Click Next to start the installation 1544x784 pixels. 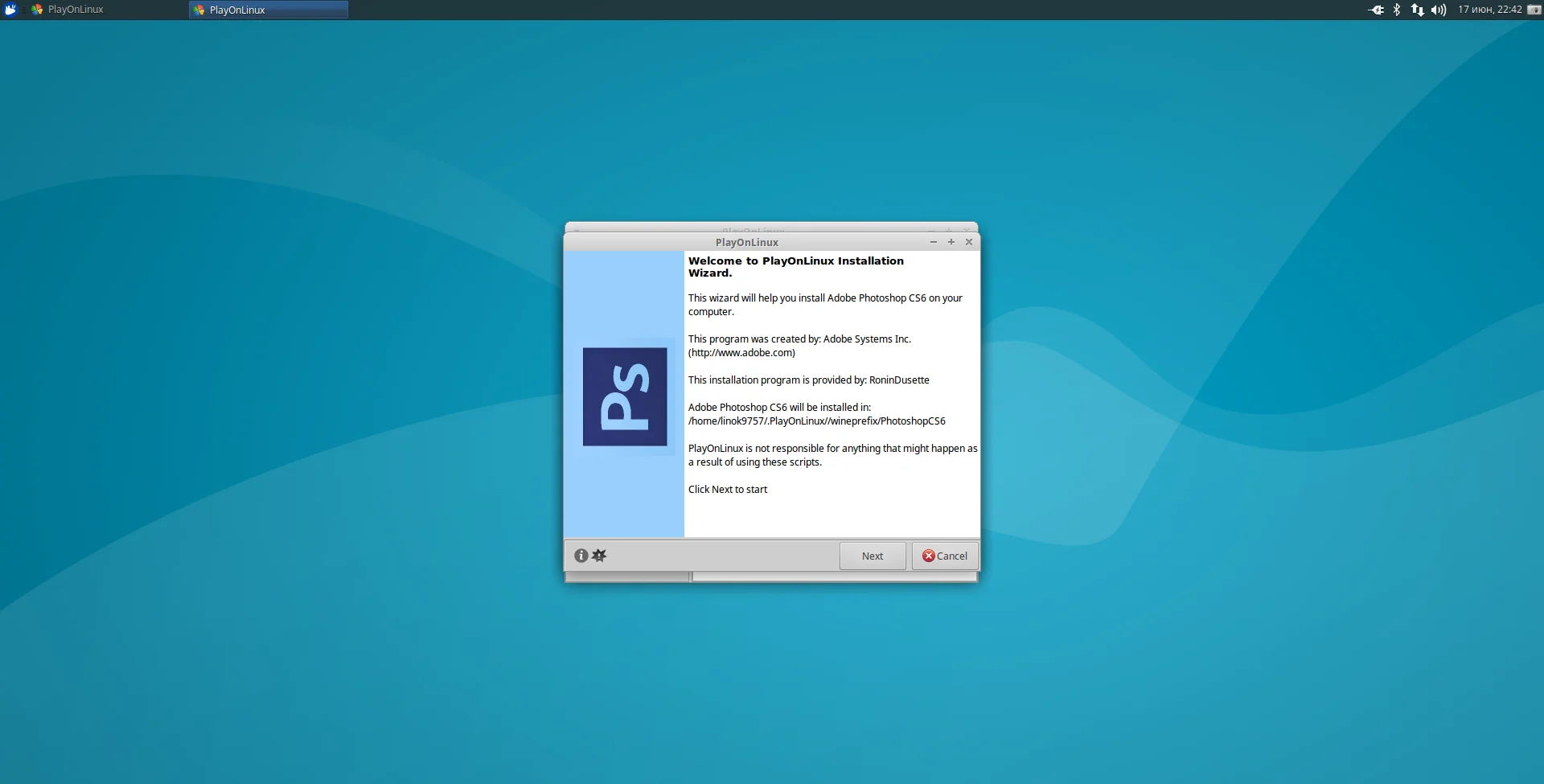[873, 556]
